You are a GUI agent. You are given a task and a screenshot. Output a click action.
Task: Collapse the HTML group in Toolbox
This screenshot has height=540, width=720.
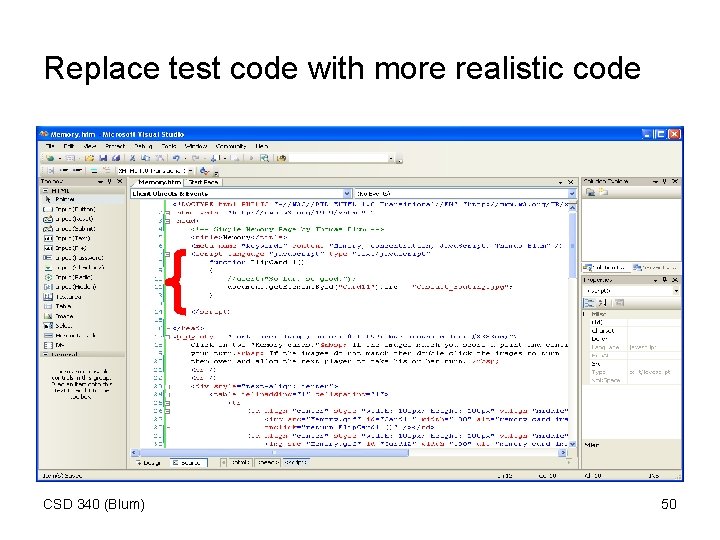pos(45,190)
